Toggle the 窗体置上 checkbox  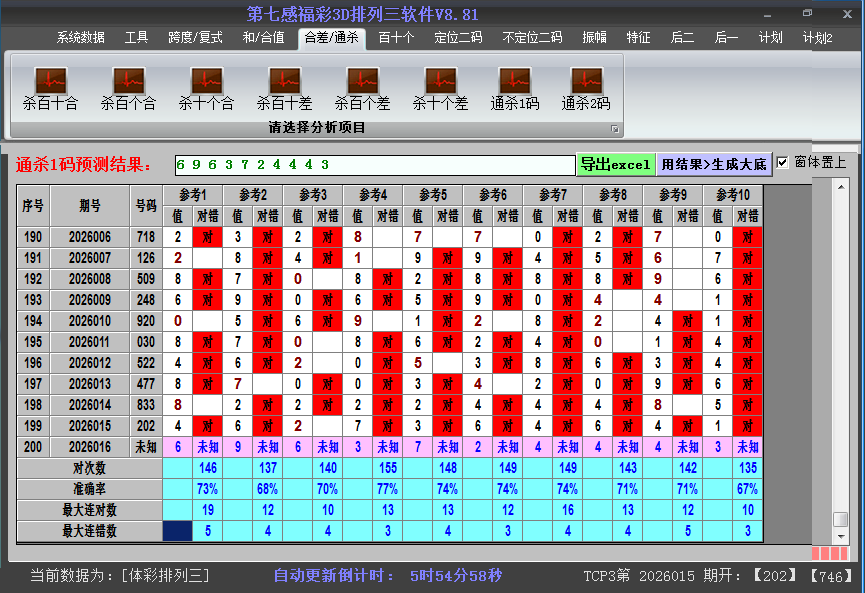tap(783, 163)
